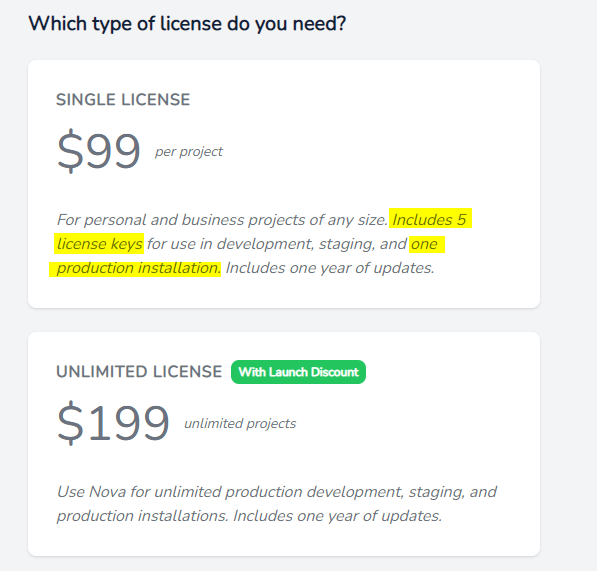Click the With Launch Discount badge
Viewport: 597px width, 571px height.
(x=298, y=372)
